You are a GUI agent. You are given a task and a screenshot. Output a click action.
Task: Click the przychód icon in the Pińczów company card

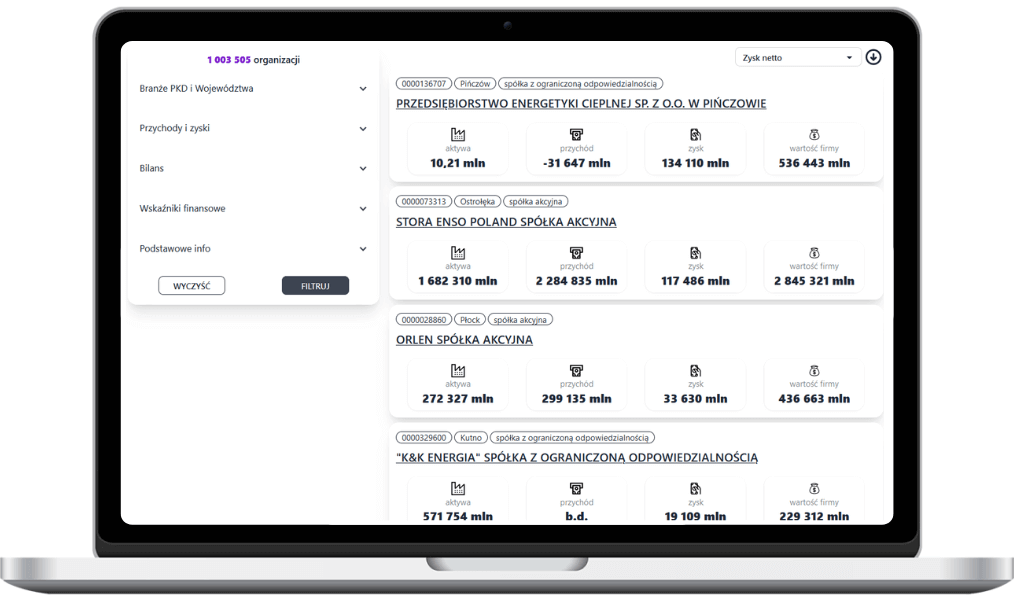click(576, 134)
